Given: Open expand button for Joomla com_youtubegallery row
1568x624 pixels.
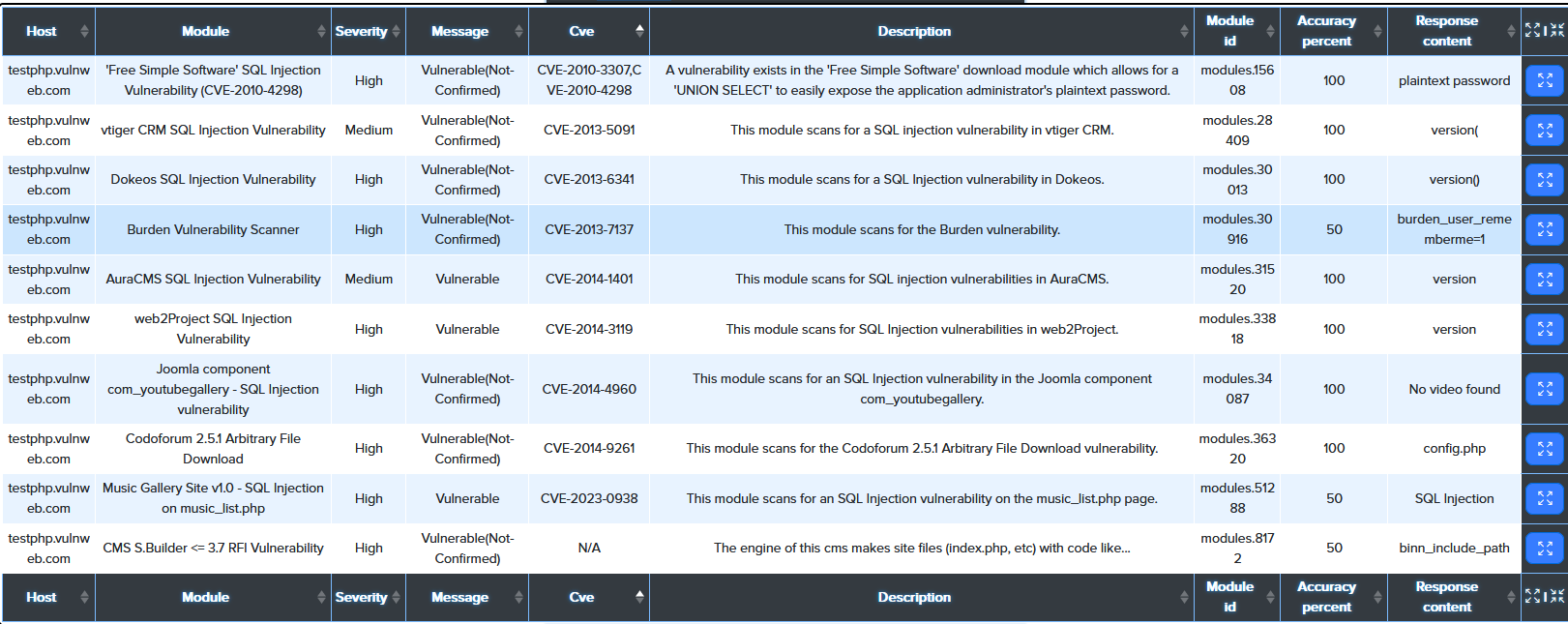Looking at the screenshot, I should (1544, 389).
